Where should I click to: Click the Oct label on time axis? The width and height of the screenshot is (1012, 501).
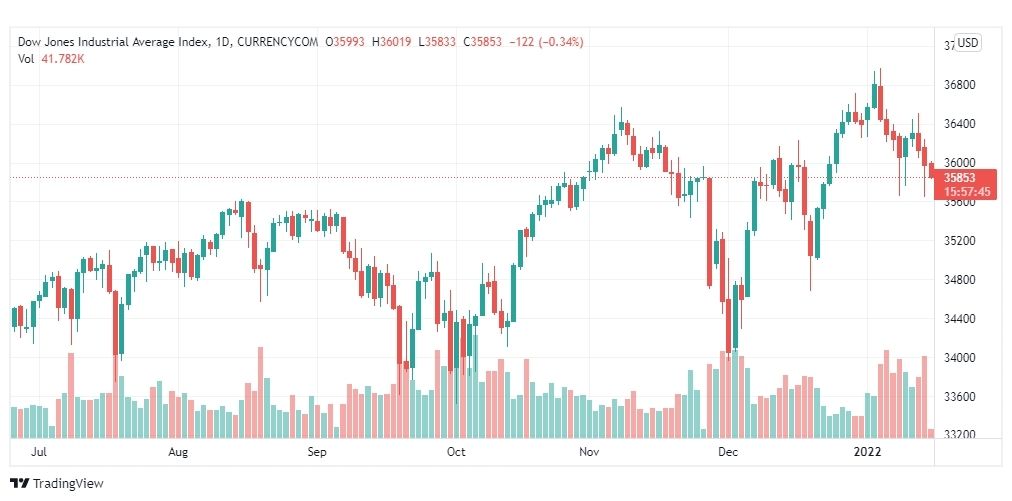coord(456,452)
